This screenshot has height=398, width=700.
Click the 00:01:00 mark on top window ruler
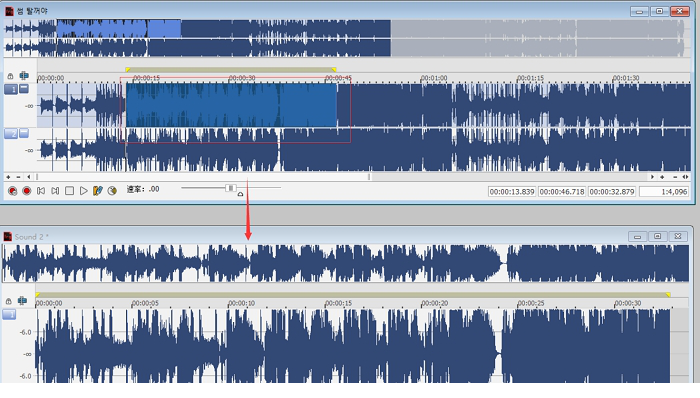coord(433,78)
